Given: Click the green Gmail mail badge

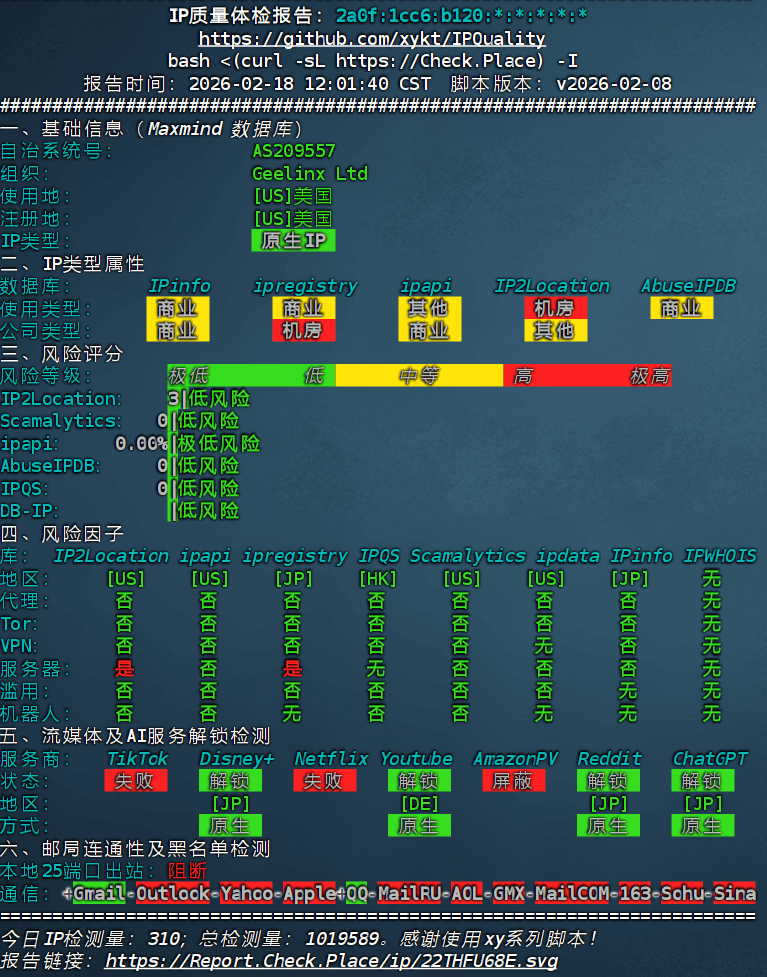Looking at the screenshot, I should pos(99,894).
